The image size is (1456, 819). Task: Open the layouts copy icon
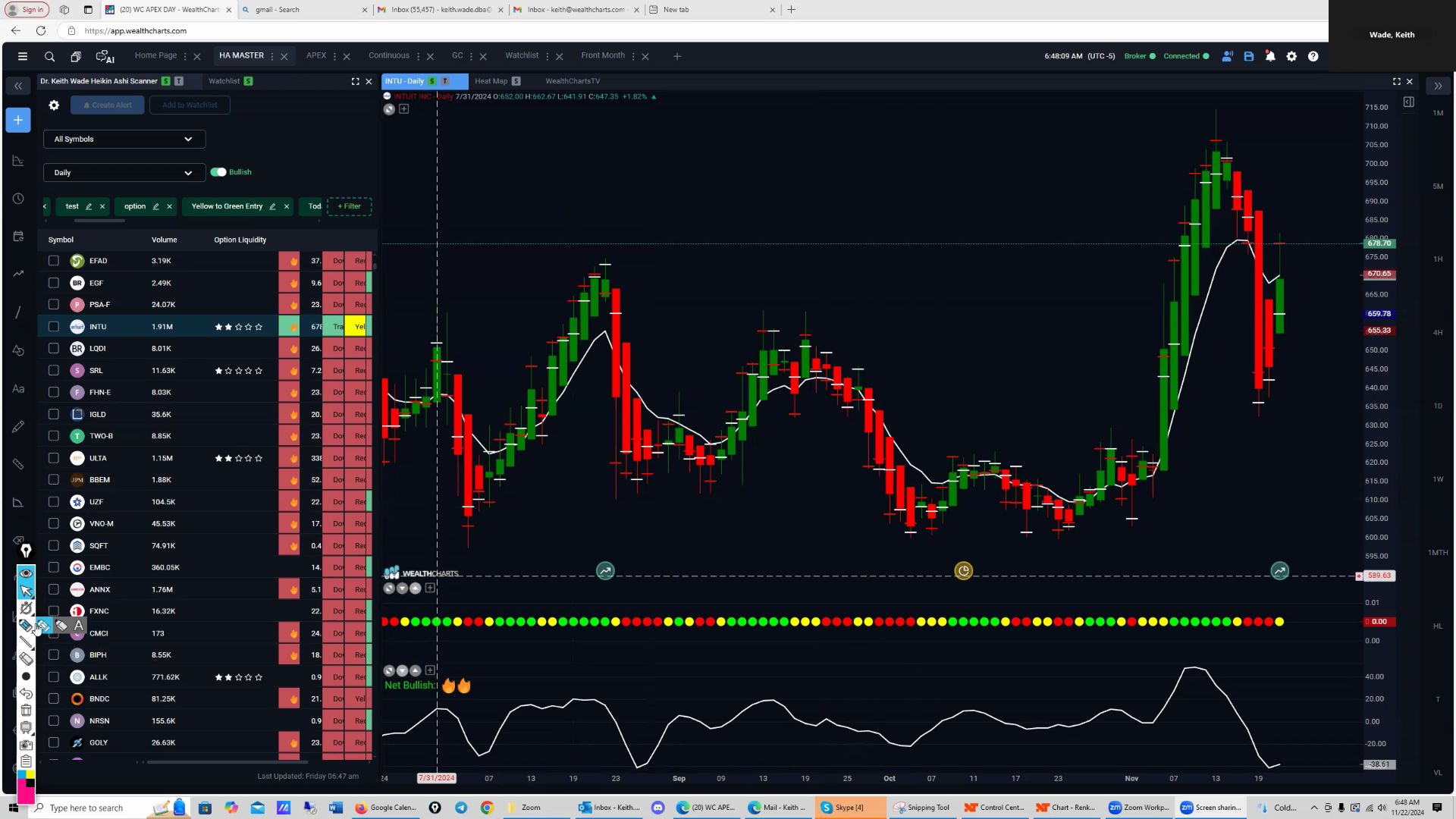[76, 56]
